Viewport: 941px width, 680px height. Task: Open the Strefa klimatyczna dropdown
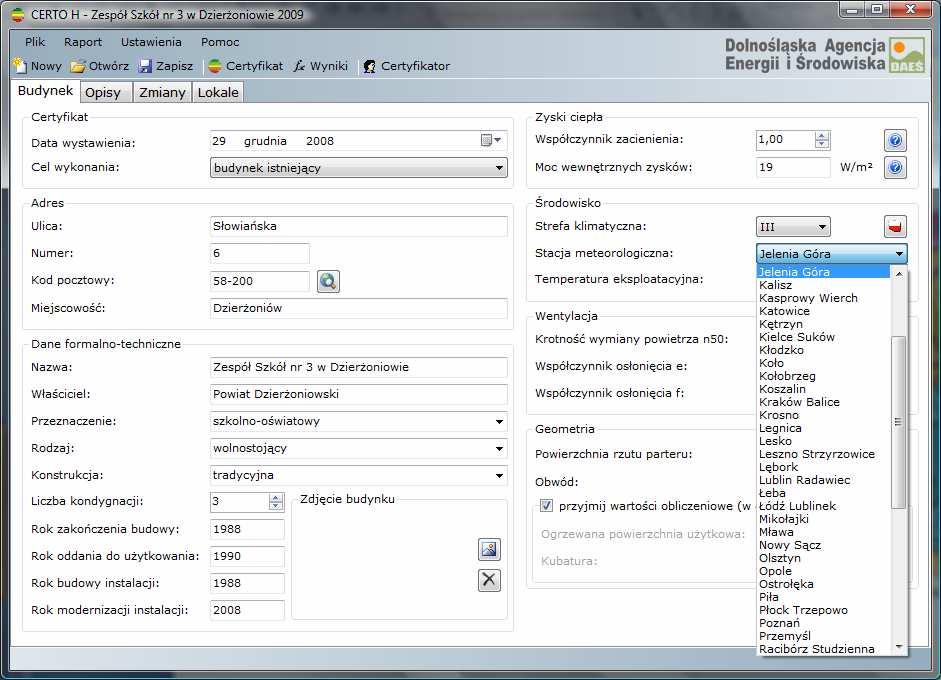[x=793, y=227]
